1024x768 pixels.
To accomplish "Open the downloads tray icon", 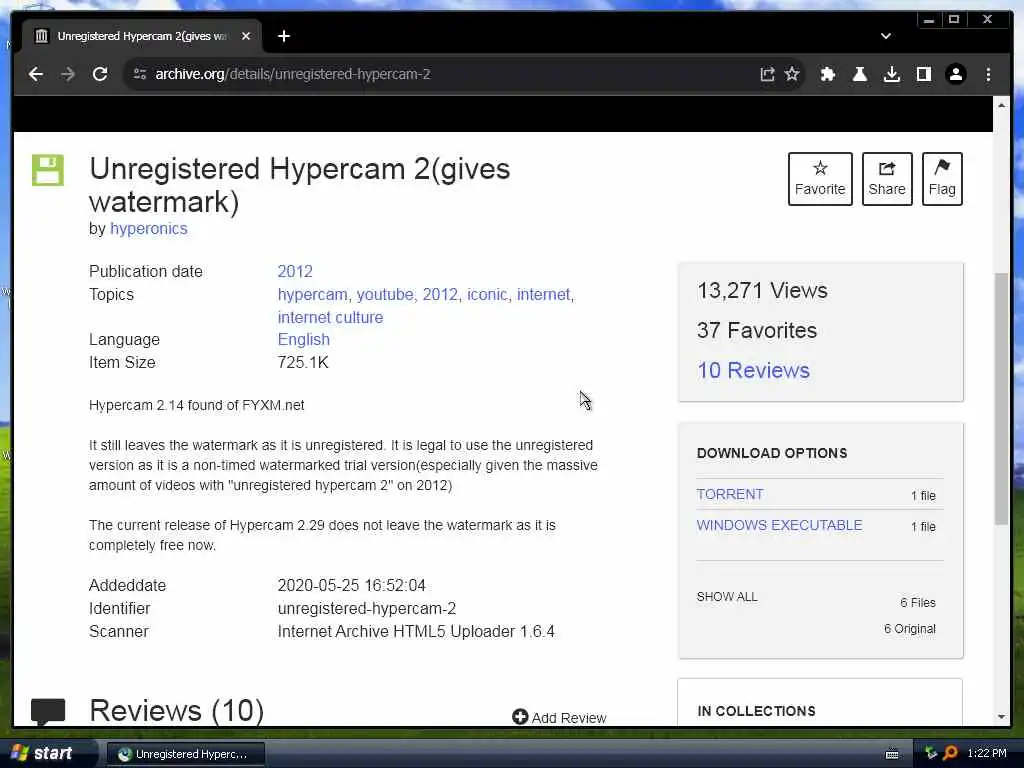I will (x=892, y=74).
